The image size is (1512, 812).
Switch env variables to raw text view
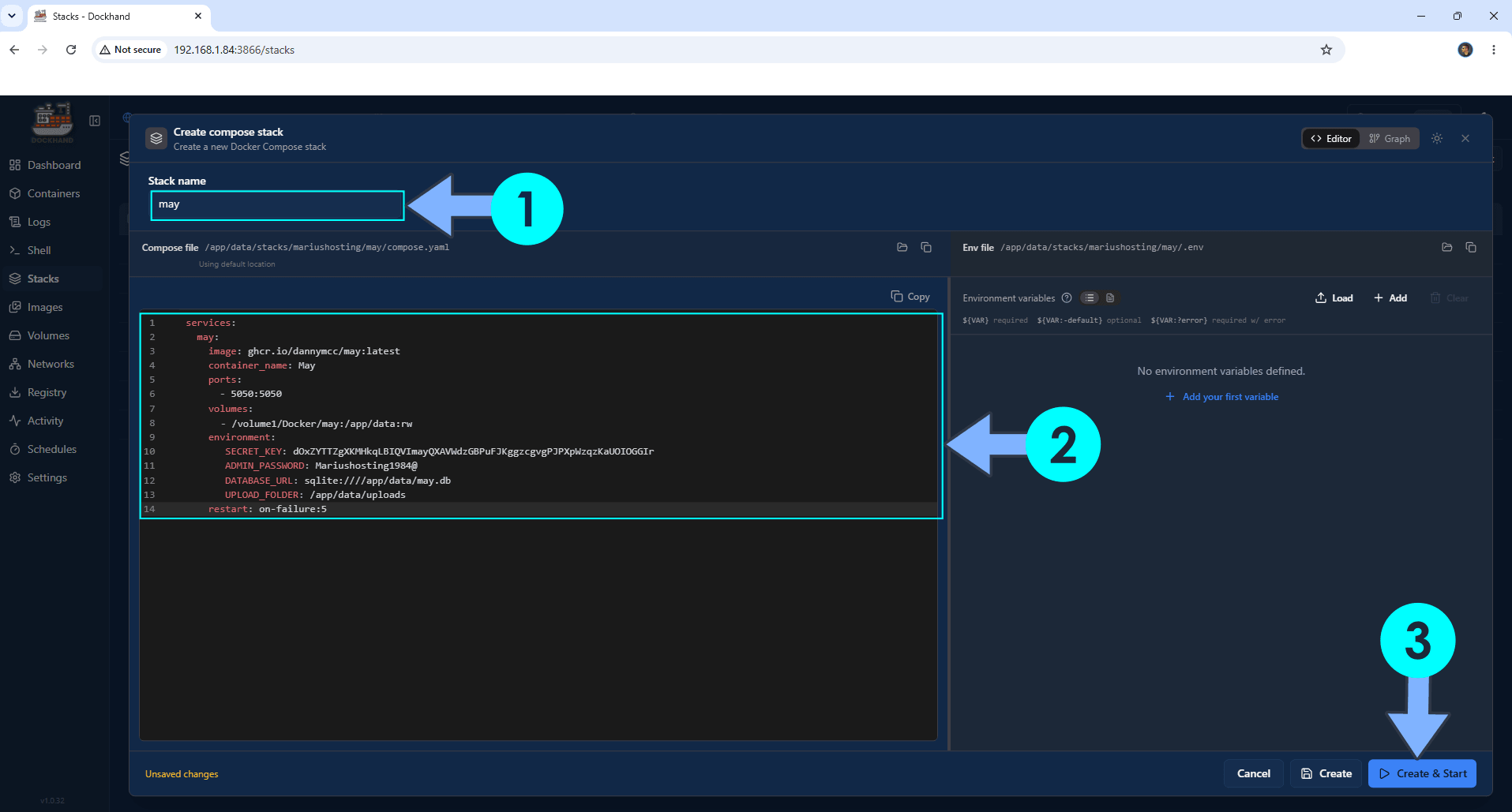[x=1110, y=297]
